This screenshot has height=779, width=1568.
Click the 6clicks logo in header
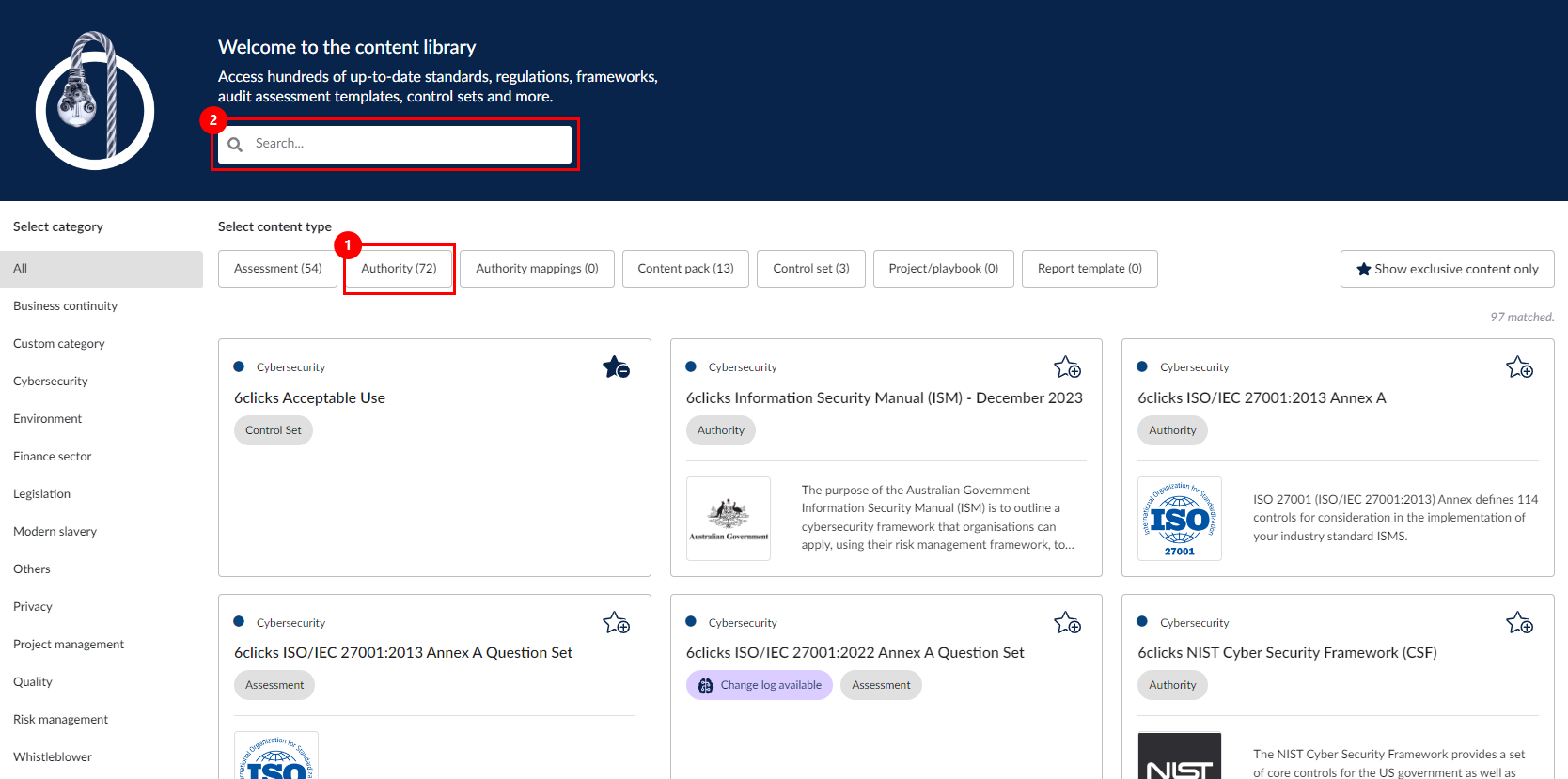[95, 101]
